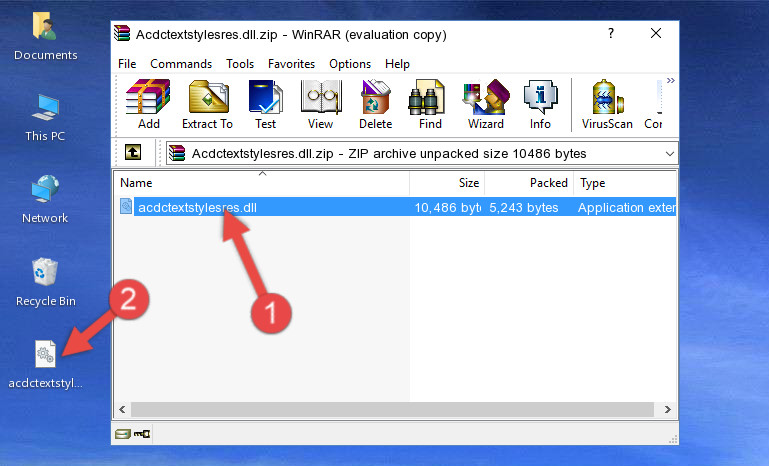Select the This PC desktop icon
Viewport: 769px width, 466px height.
[45, 118]
